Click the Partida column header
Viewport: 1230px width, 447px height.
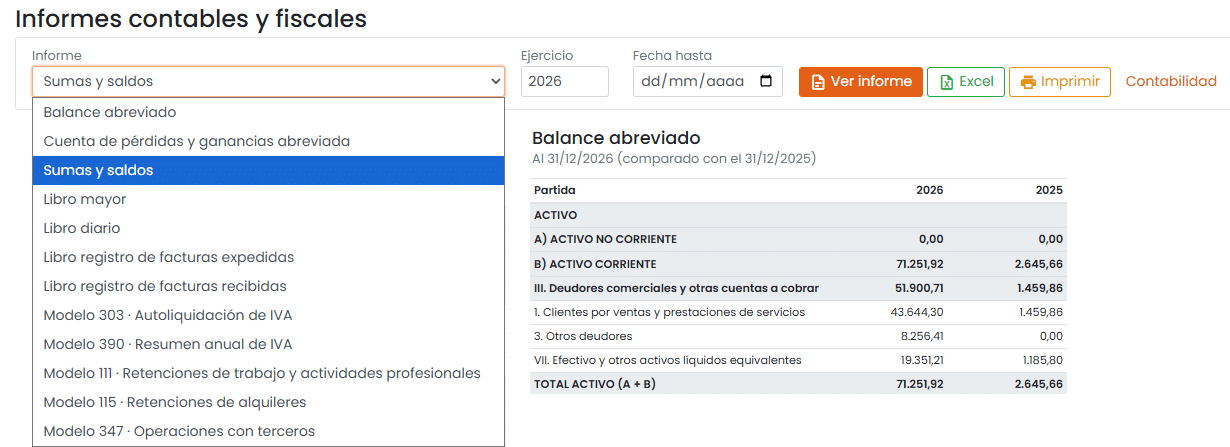[555, 190]
